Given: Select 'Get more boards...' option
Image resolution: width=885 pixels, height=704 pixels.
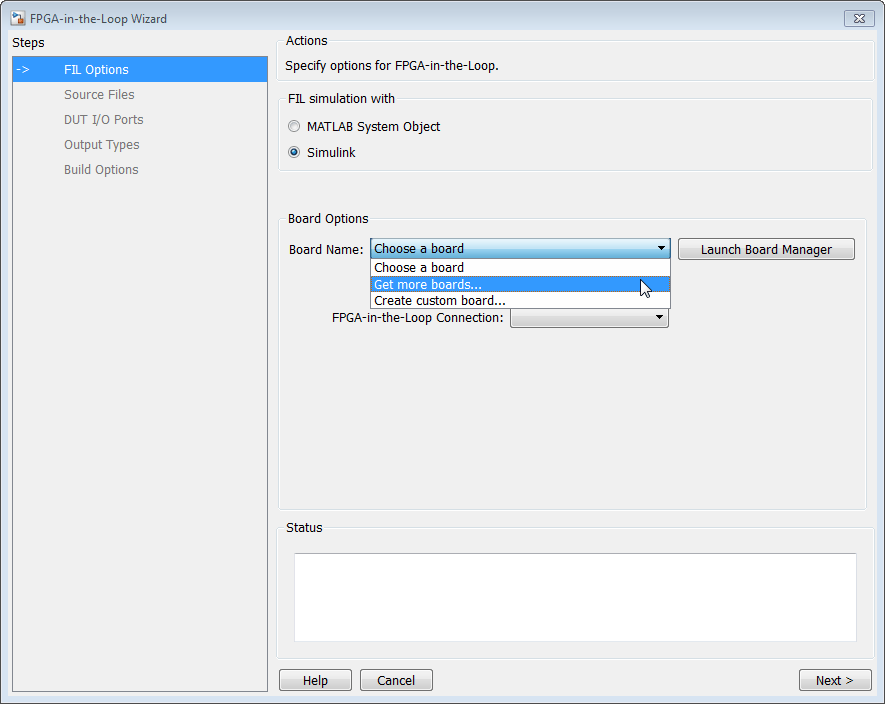Looking at the screenshot, I should [520, 285].
